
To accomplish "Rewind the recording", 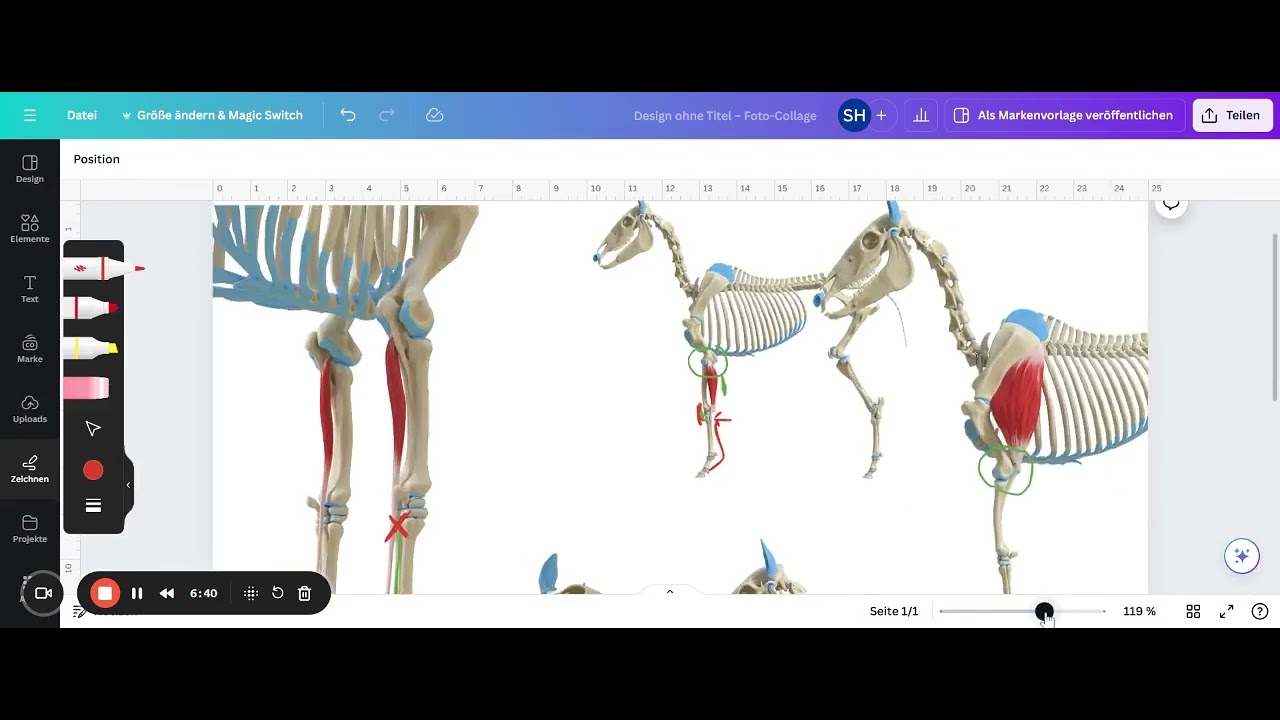I will (167, 593).
